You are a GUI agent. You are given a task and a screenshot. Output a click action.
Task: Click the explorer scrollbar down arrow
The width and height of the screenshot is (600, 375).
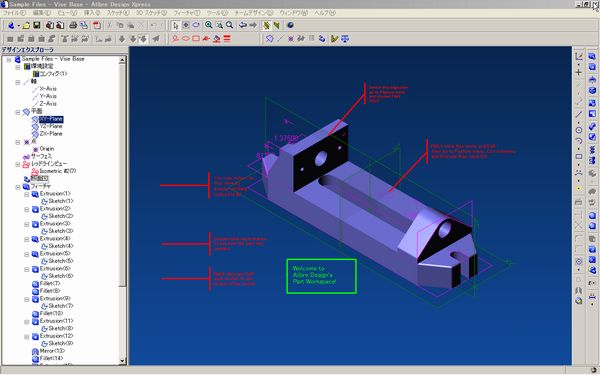(x=122, y=360)
